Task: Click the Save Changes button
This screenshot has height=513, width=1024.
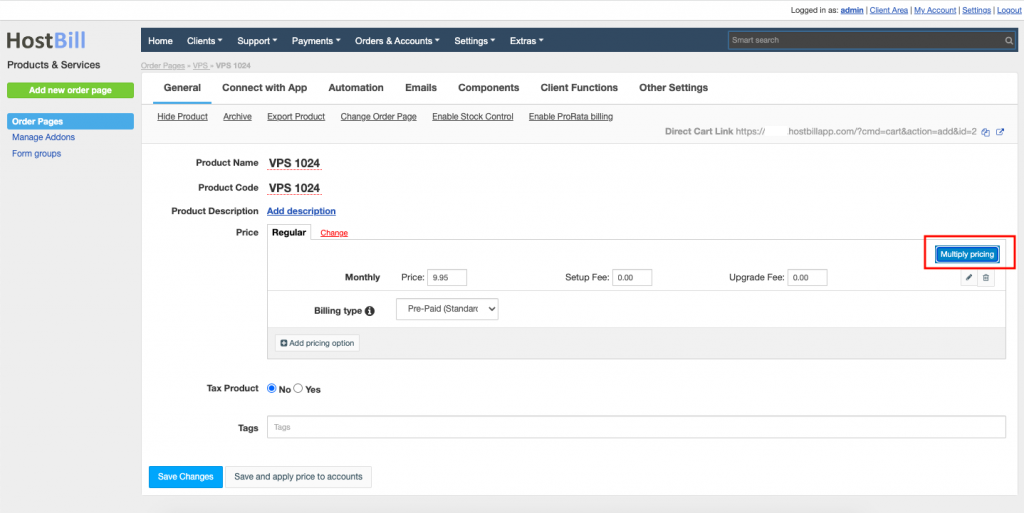Action: pyautogui.click(x=185, y=477)
